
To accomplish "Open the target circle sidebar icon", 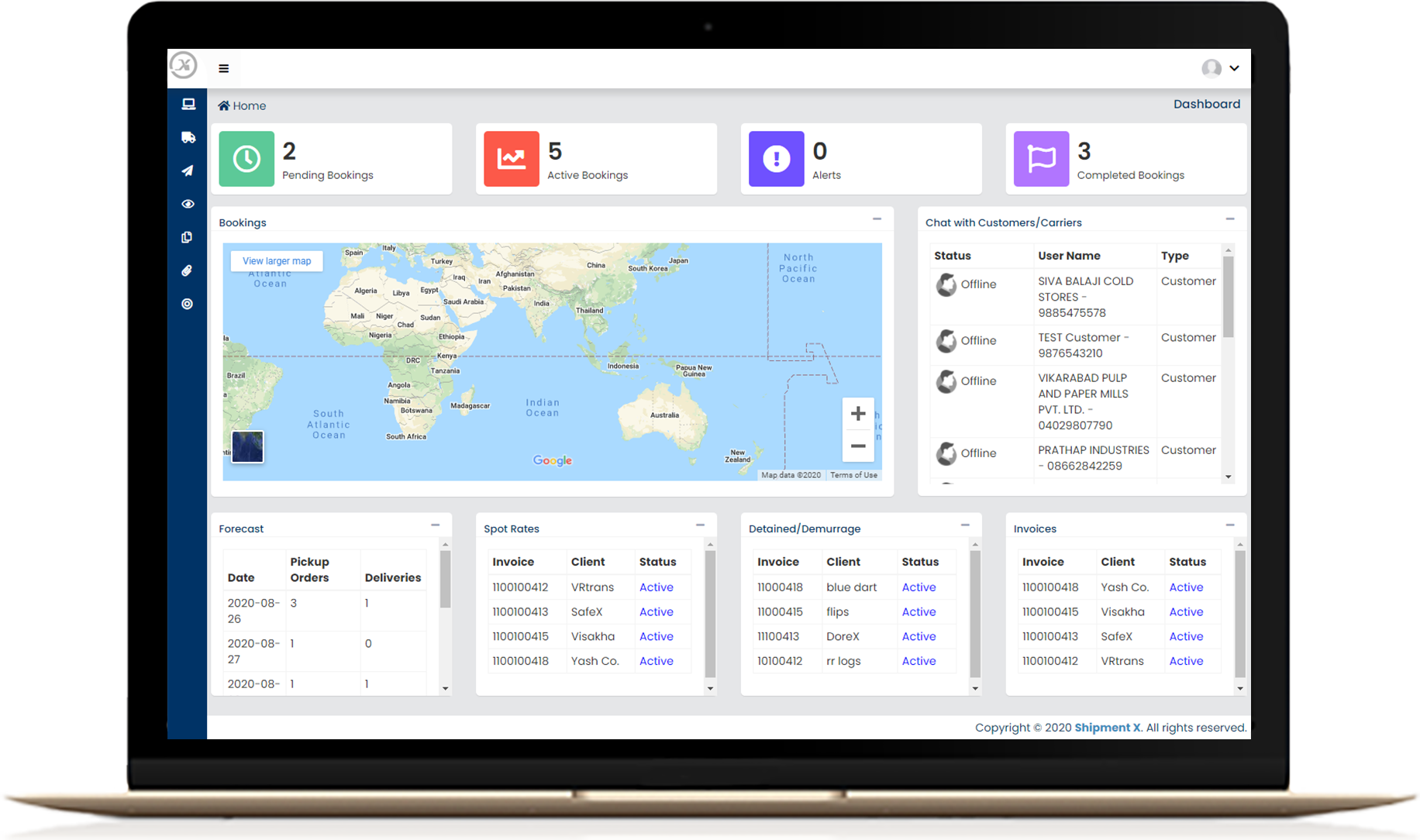I will 187,304.
